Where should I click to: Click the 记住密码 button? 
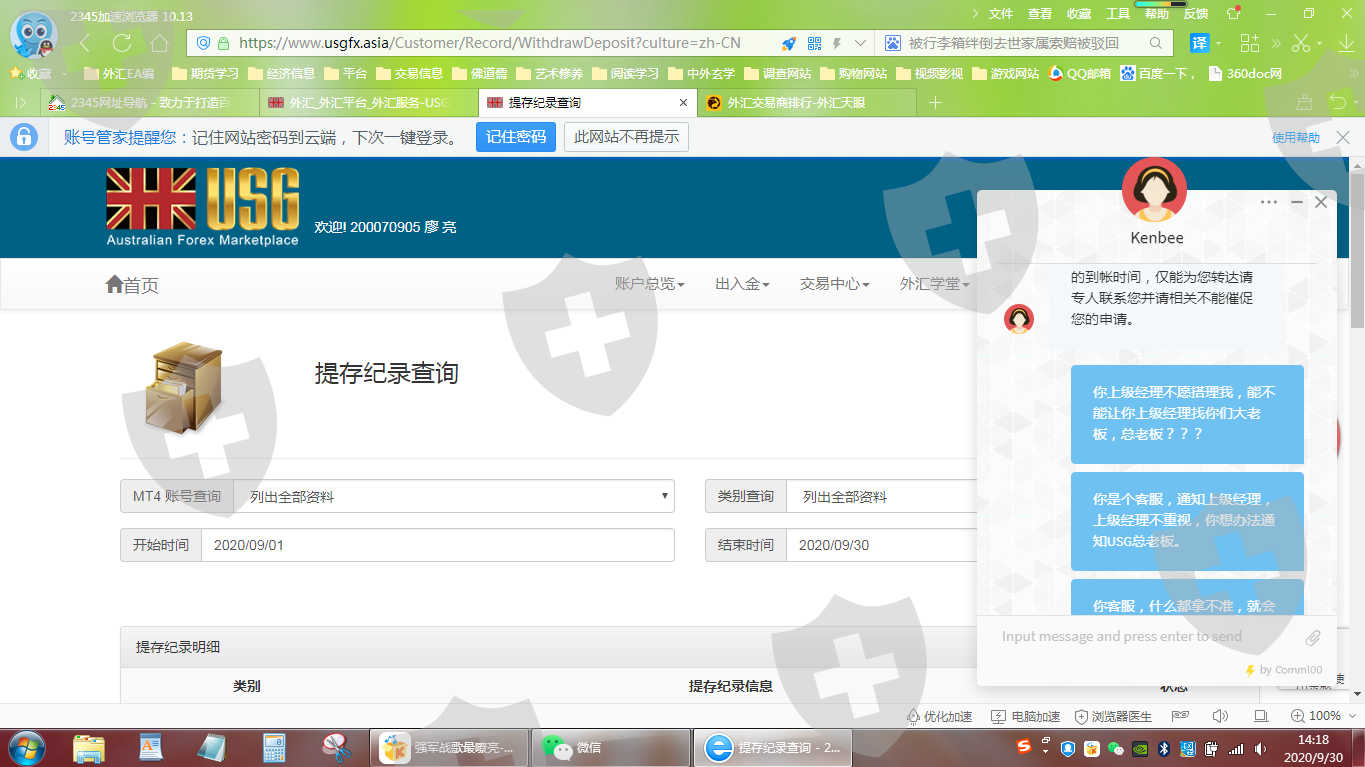point(515,137)
